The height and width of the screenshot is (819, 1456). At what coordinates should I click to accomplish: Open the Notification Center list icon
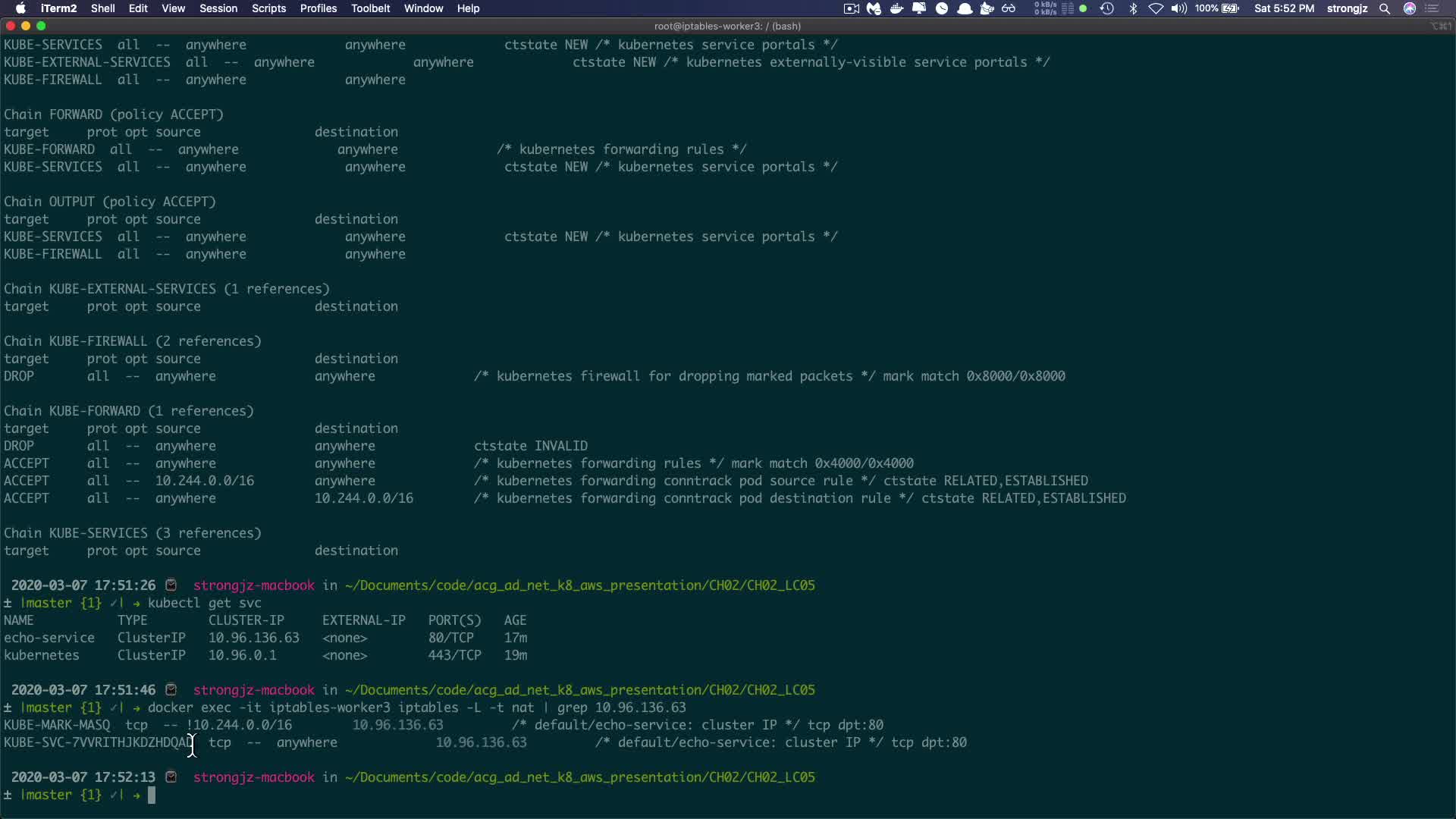[1432, 8]
